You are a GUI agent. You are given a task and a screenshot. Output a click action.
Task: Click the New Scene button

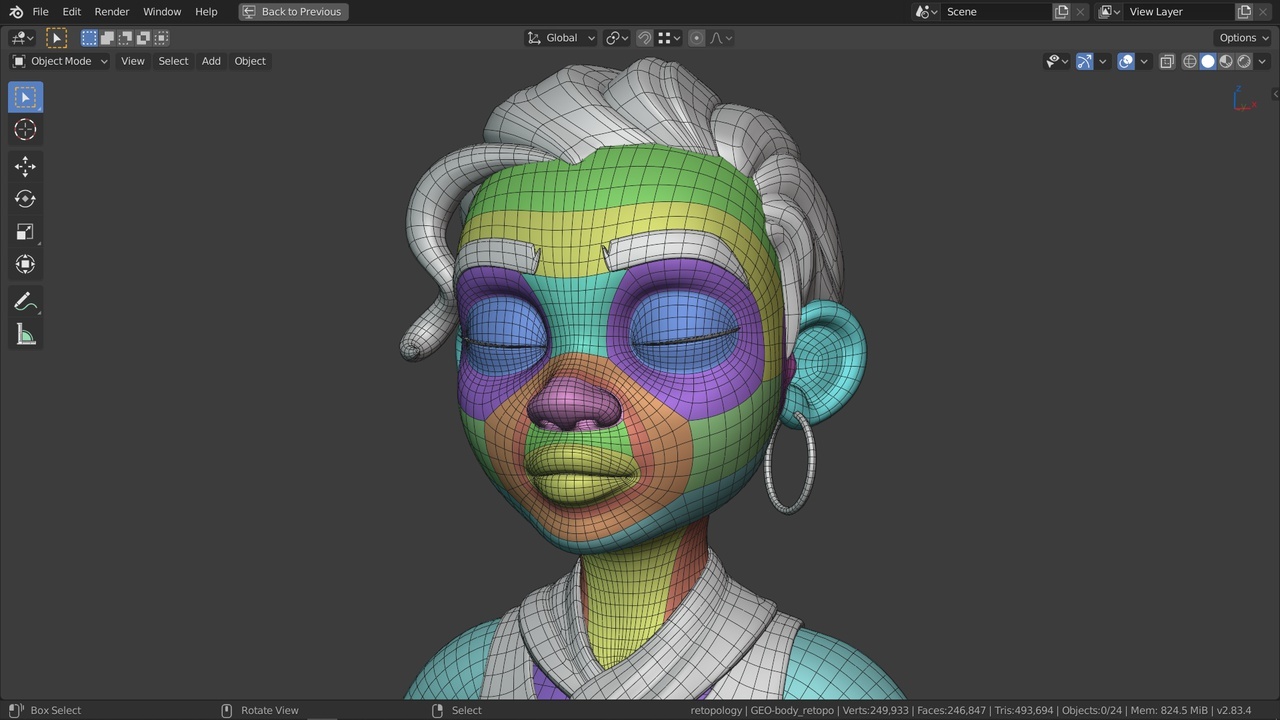[x=1061, y=11]
